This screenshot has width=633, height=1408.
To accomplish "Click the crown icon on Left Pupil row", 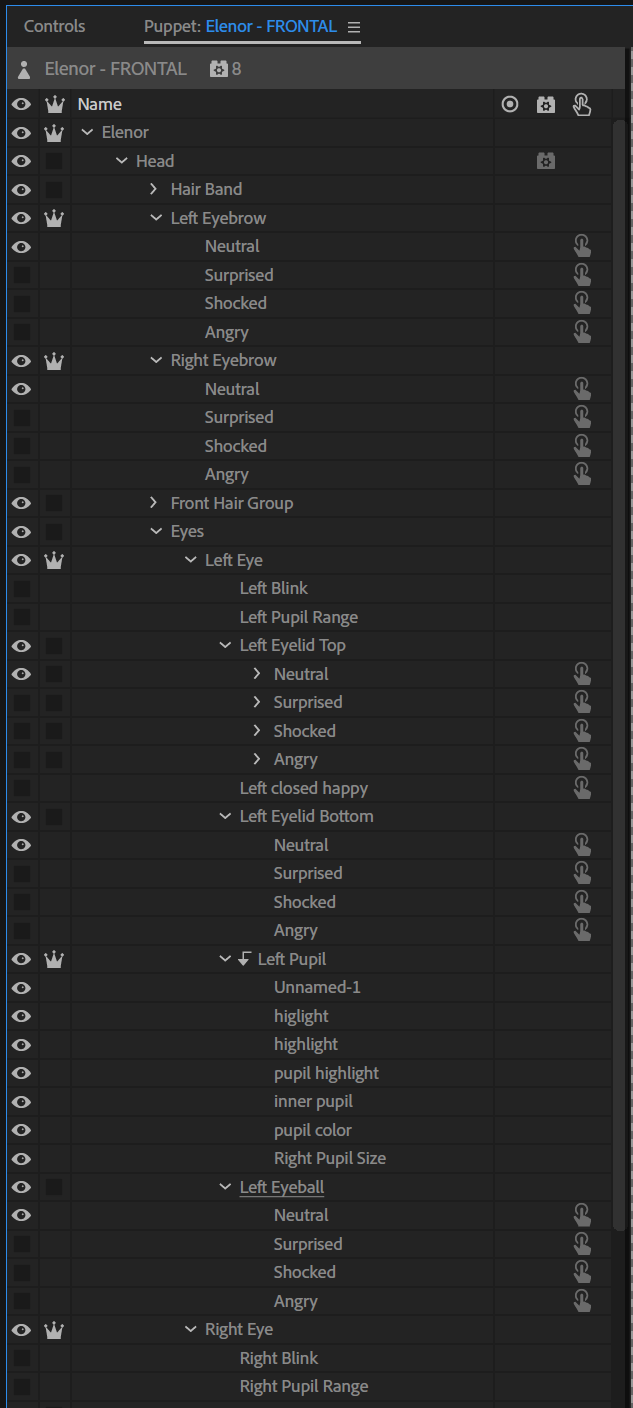I will coord(54,959).
